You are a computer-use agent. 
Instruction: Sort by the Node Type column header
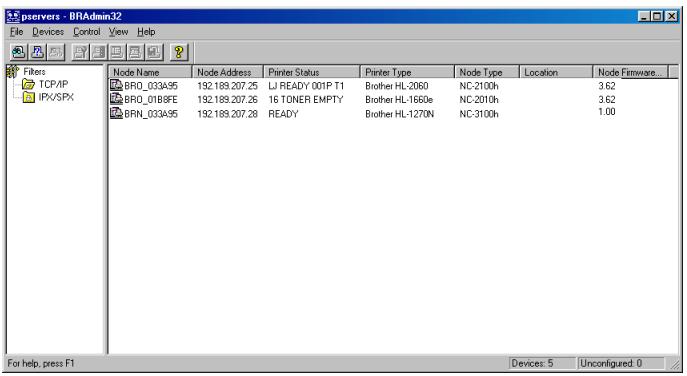(x=487, y=72)
